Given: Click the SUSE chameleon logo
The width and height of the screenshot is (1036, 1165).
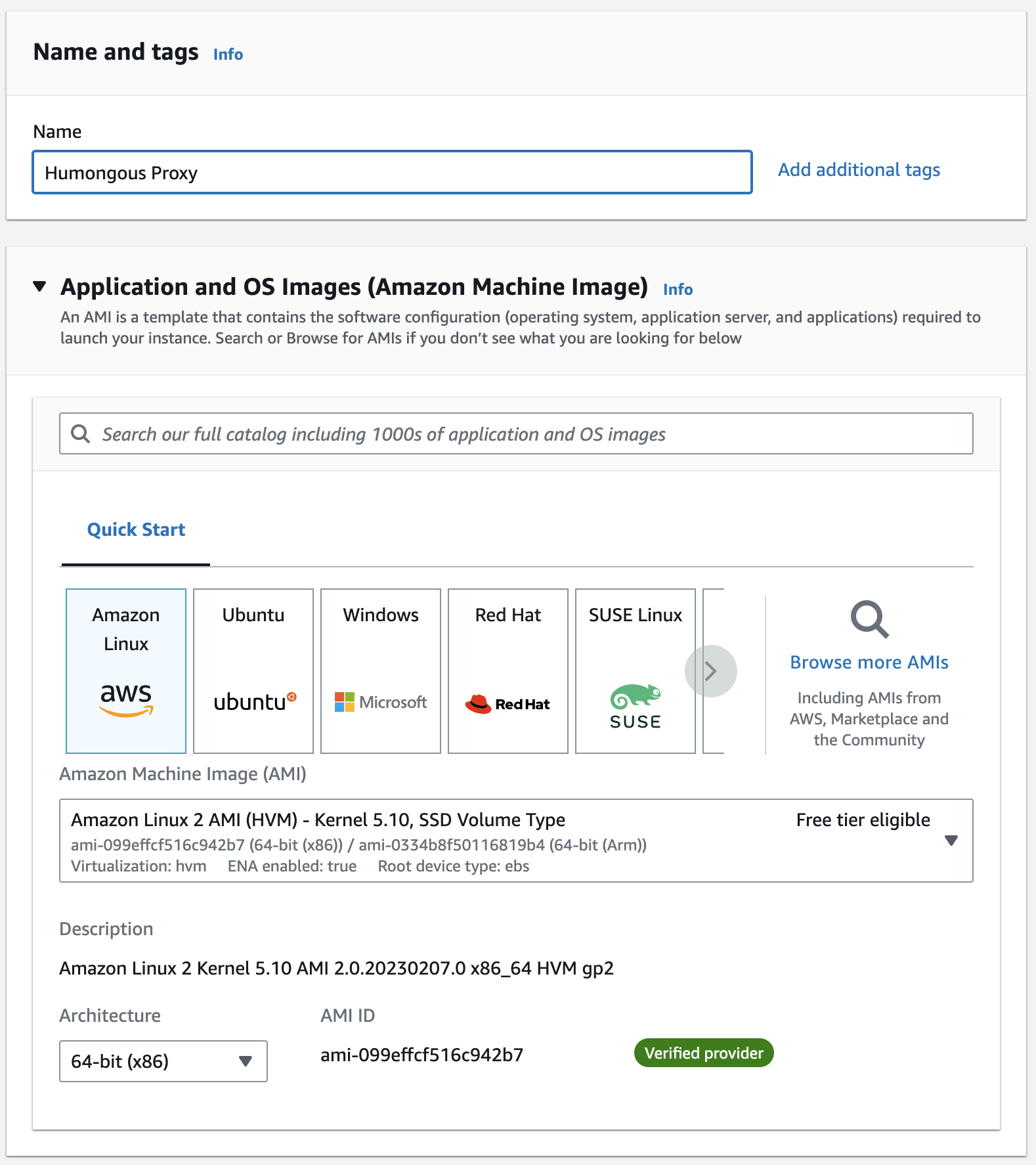Looking at the screenshot, I should click(635, 707).
